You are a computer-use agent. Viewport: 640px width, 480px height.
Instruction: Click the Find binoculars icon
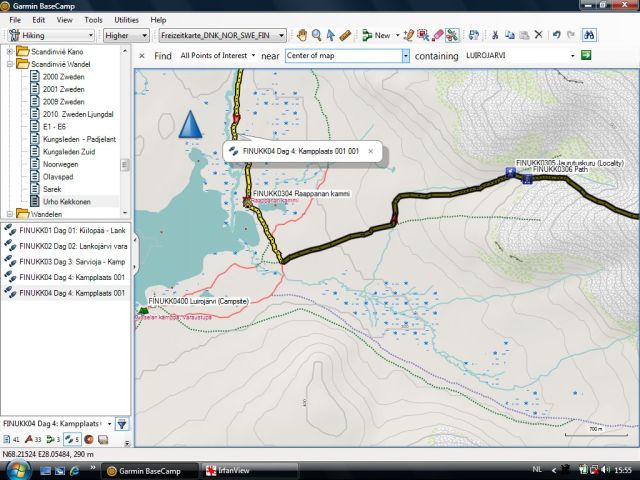click(590, 35)
